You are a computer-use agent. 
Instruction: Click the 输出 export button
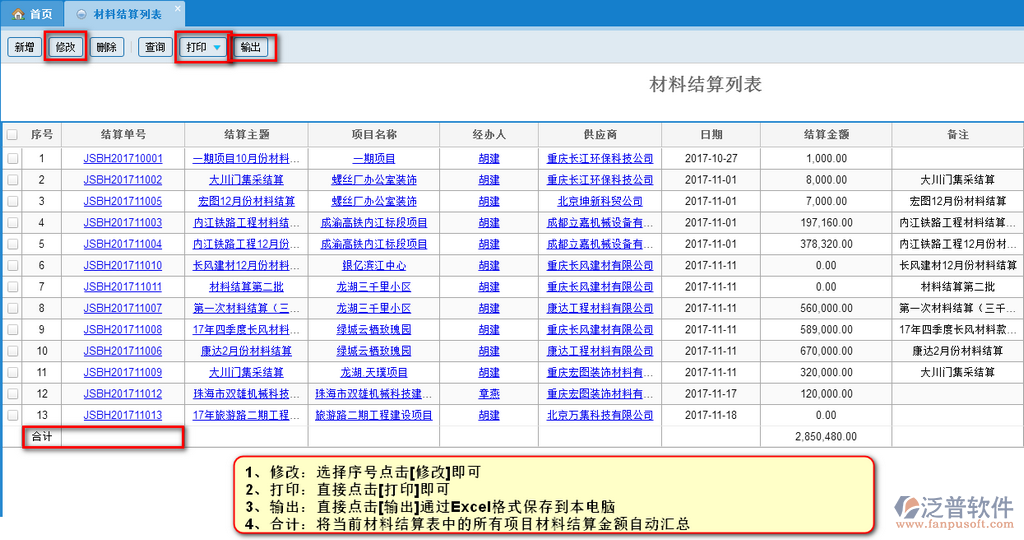click(251, 47)
